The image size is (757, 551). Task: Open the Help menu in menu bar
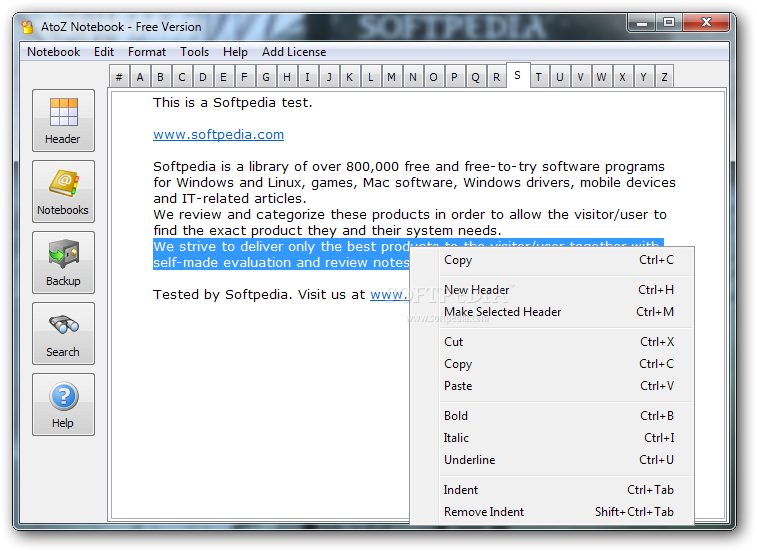tap(235, 52)
